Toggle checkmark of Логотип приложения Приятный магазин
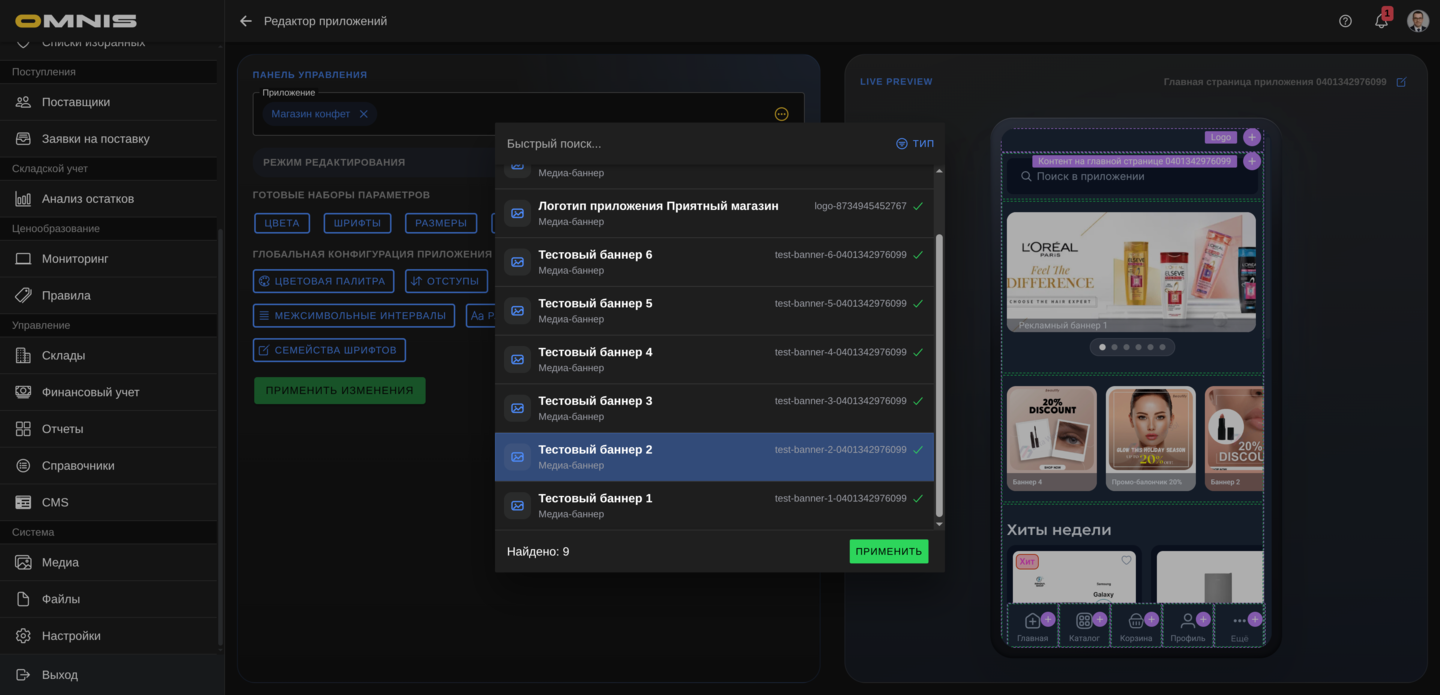 (x=918, y=207)
